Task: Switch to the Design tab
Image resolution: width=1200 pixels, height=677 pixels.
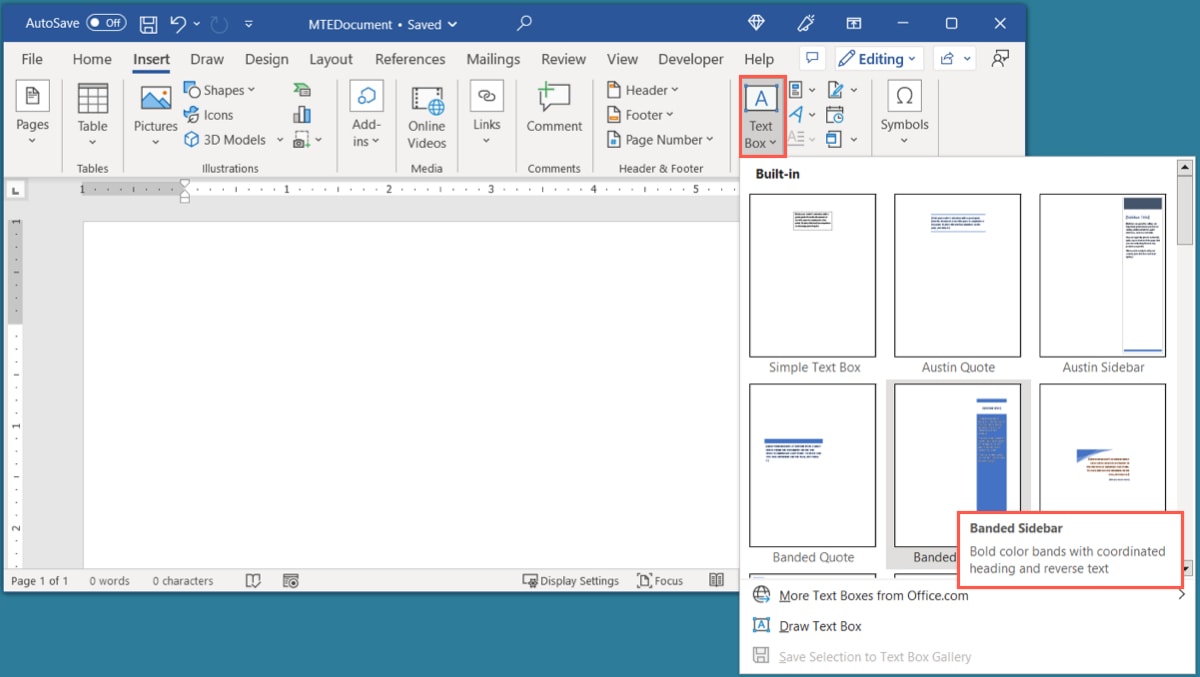Action: [x=266, y=59]
